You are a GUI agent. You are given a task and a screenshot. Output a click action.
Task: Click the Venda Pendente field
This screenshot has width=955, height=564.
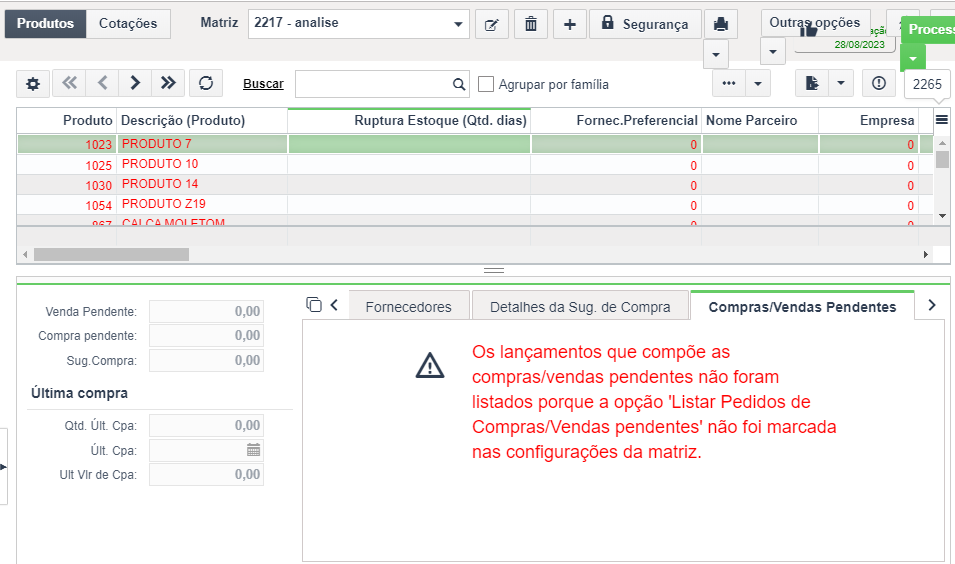pyautogui.click(x=206, y=311)
